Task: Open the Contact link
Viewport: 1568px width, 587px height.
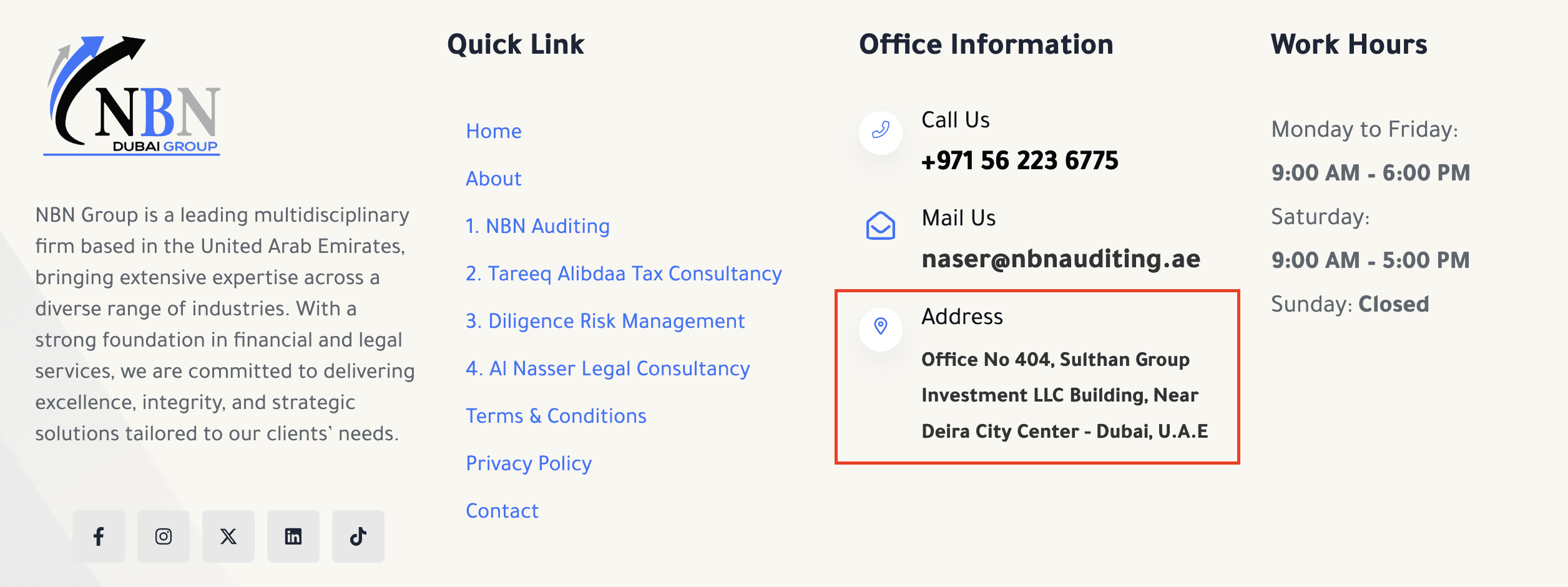Action: click(x=502, y=511)
